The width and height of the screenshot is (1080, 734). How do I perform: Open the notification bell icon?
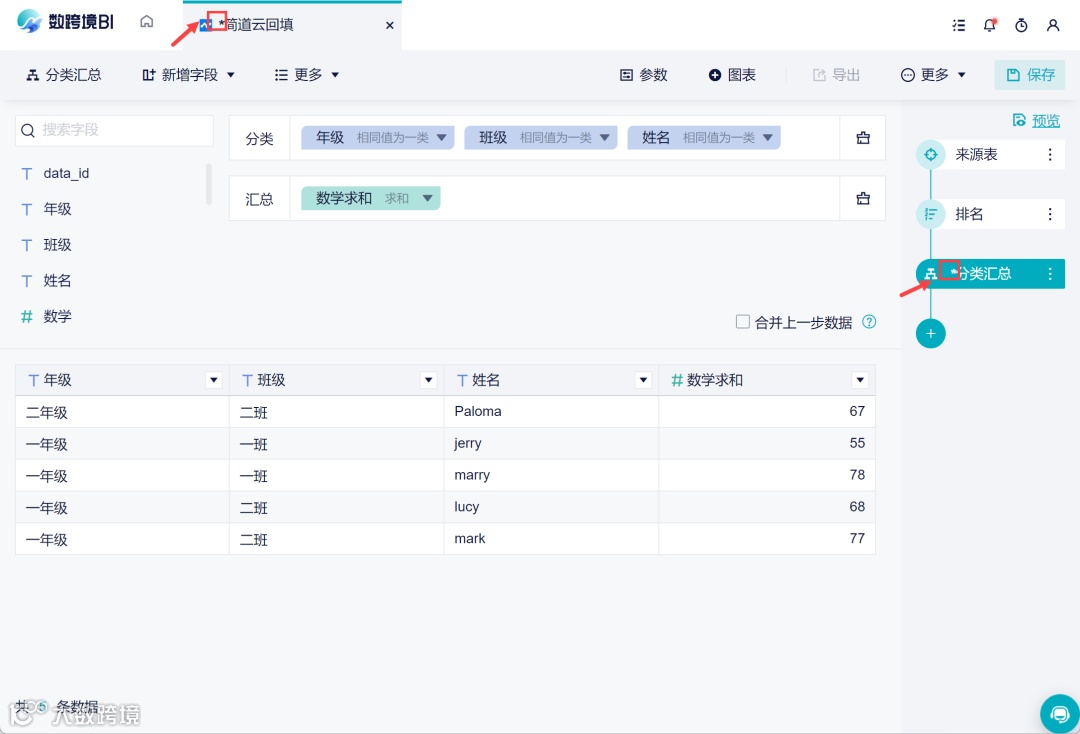pyautogui.click(x=990, y=25)
